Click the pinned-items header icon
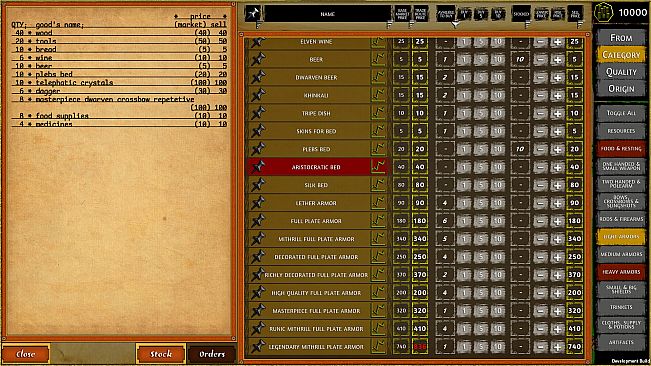Viewport: 651px width, 366px height. tap(253, 13)
